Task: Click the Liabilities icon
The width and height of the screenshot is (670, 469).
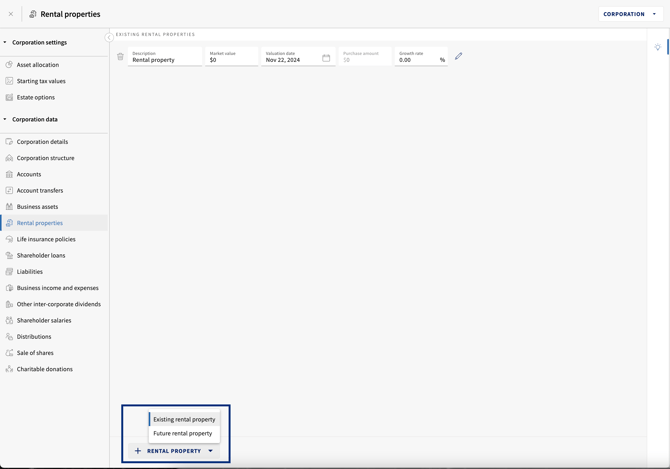Action: 9,272
